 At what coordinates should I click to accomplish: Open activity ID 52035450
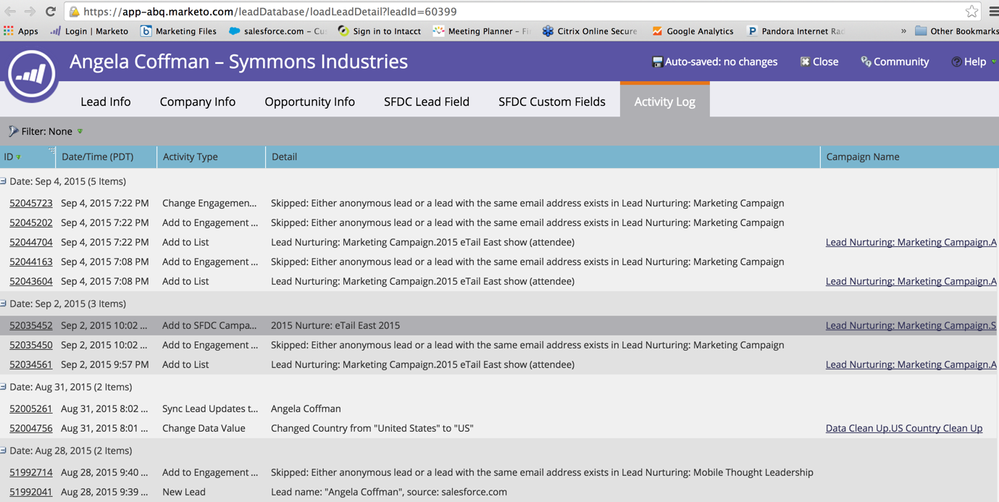pyautogui.click(x=31, y=345)
